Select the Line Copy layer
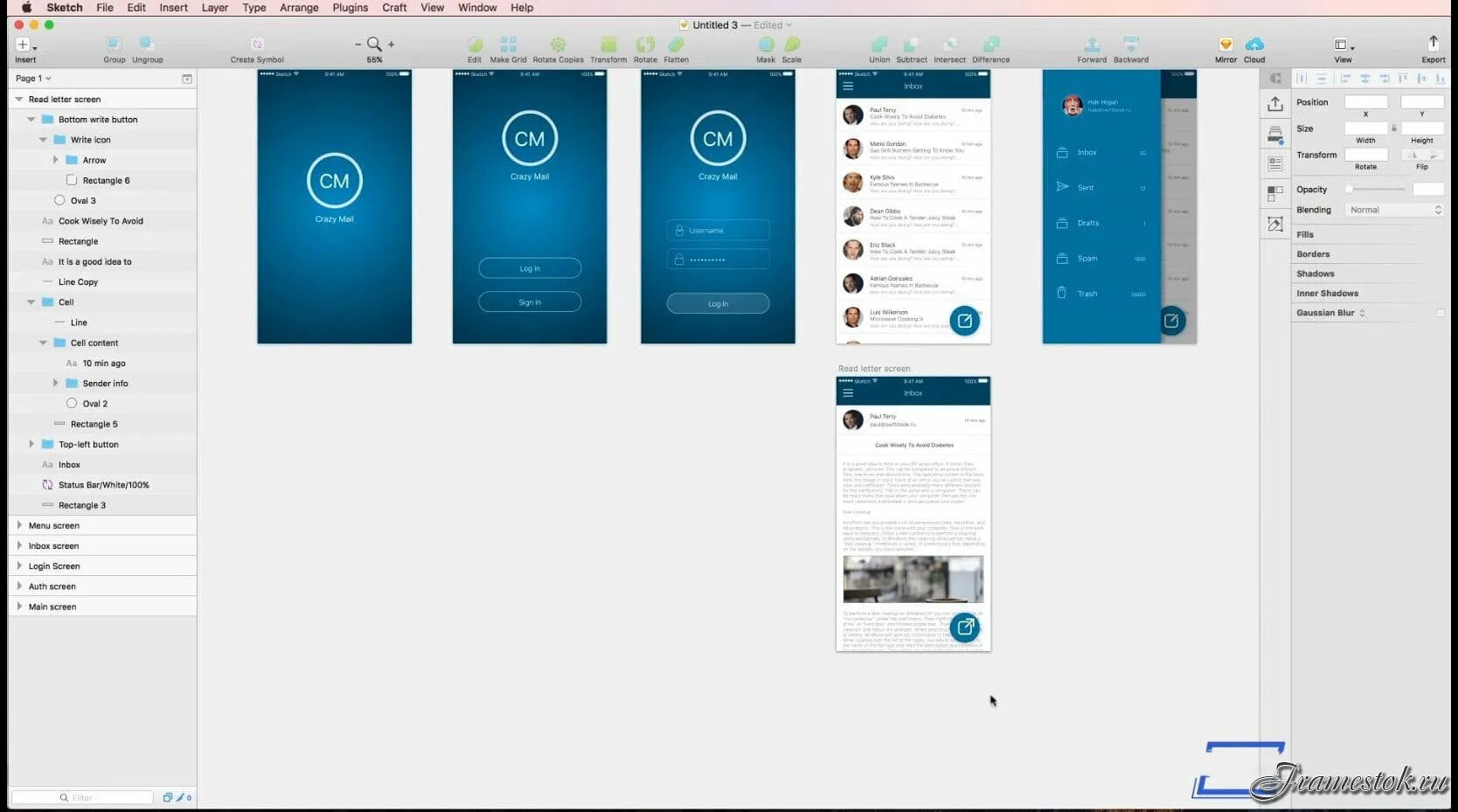 pyautogui.click(x=78, y=282)
